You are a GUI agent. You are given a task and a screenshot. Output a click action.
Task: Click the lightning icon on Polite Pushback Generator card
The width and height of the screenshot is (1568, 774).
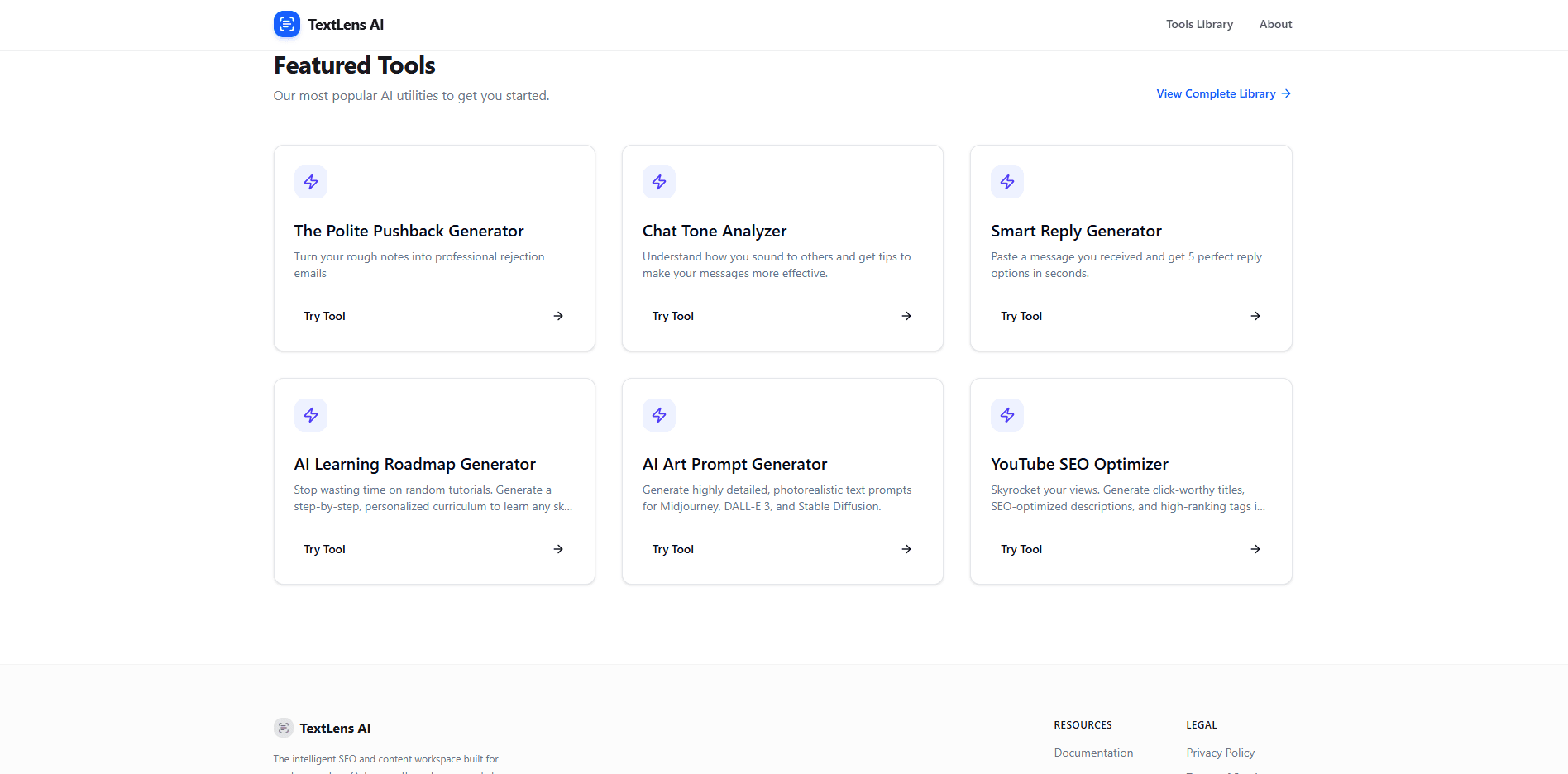pyautogui.click(x=310, y=182)
